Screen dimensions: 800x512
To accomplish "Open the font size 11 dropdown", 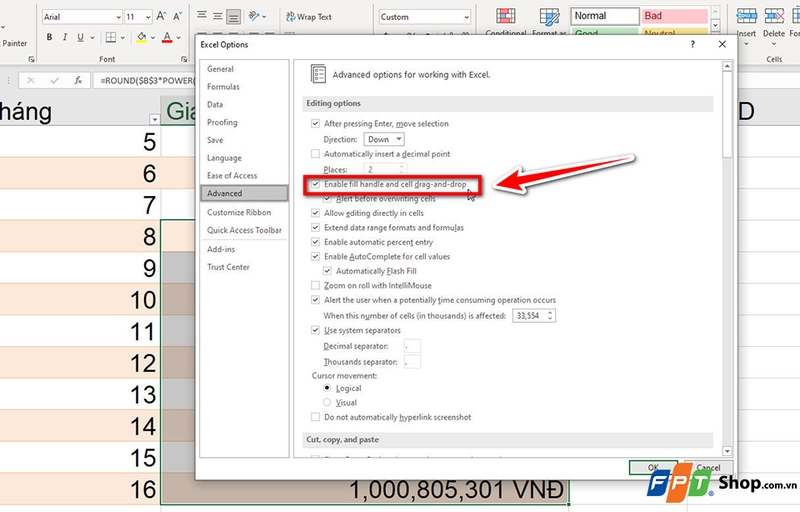I will (148, 17).
